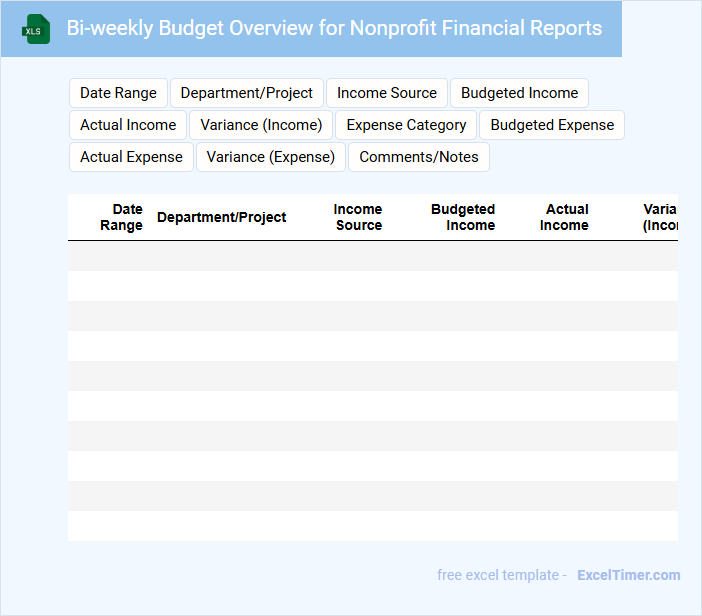Click the first empty table row

click(372, 256)
